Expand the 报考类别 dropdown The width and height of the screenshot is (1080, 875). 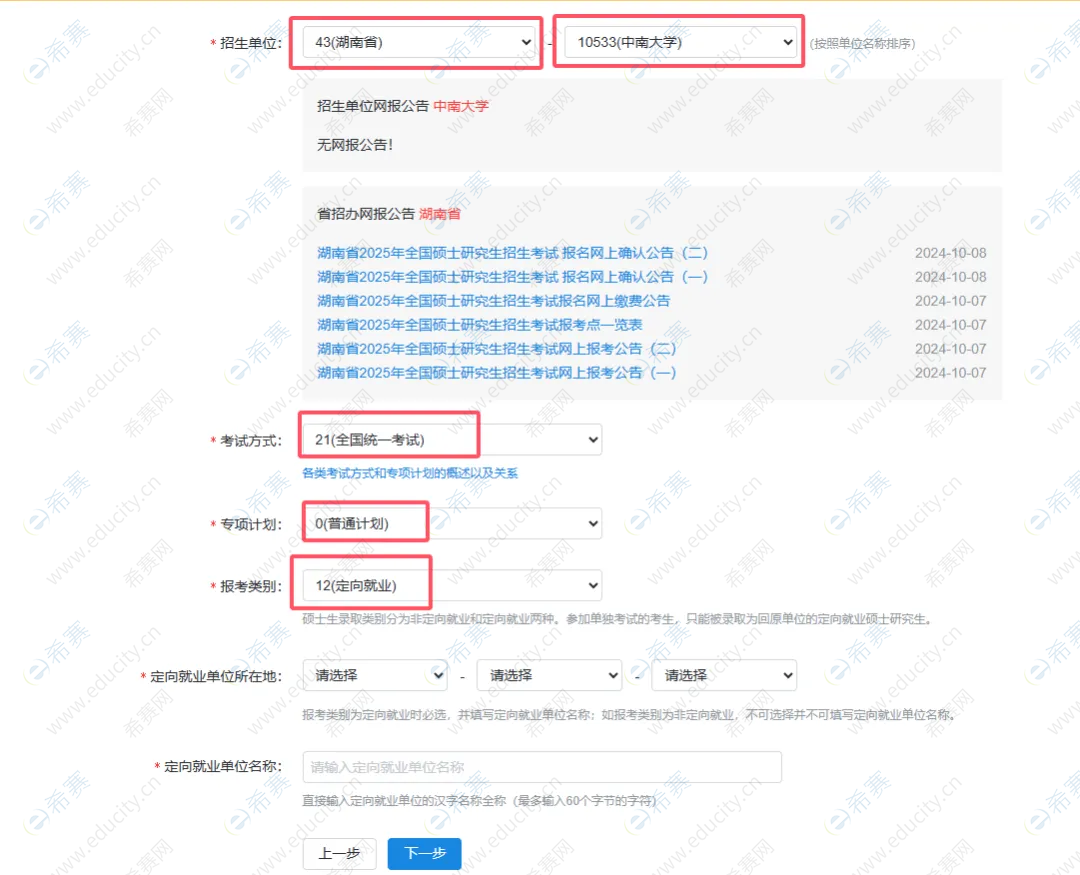click(452, 585)
